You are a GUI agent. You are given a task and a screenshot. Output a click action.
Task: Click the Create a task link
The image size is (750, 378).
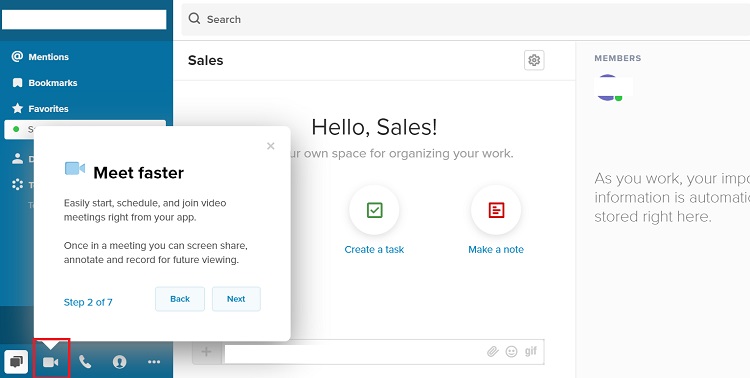point(374,249)
